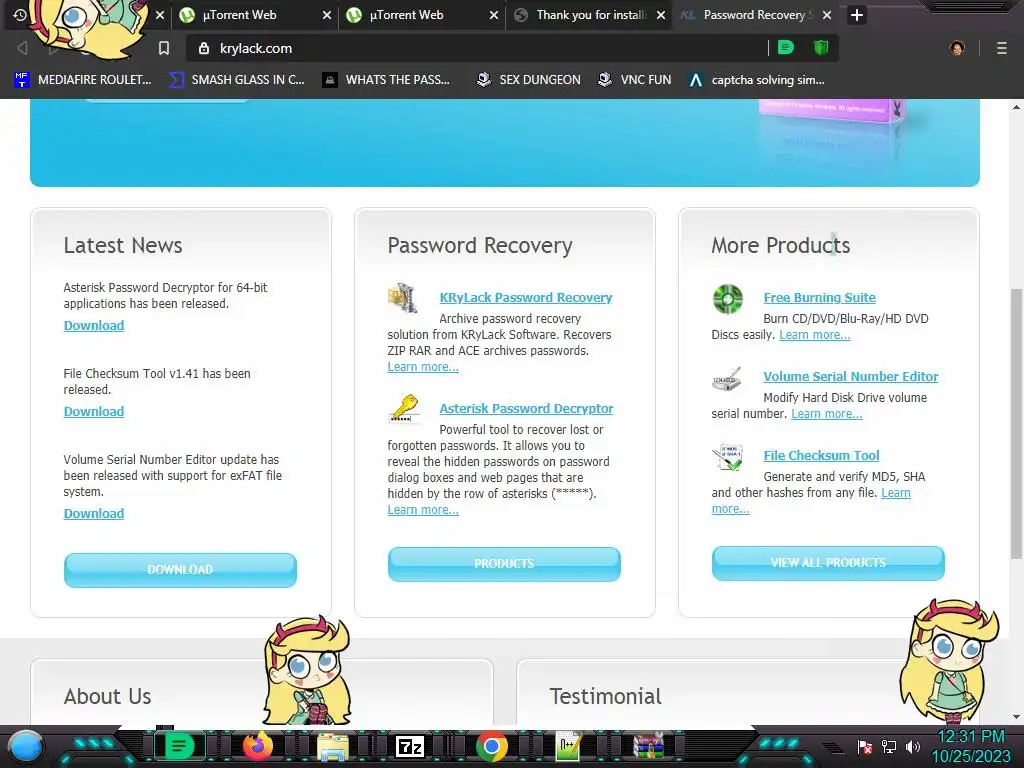Open the Asterisk Password Decryptor title link
Image resolution: width=1024 pixels, height=768 pixels.
pos(526,409)
